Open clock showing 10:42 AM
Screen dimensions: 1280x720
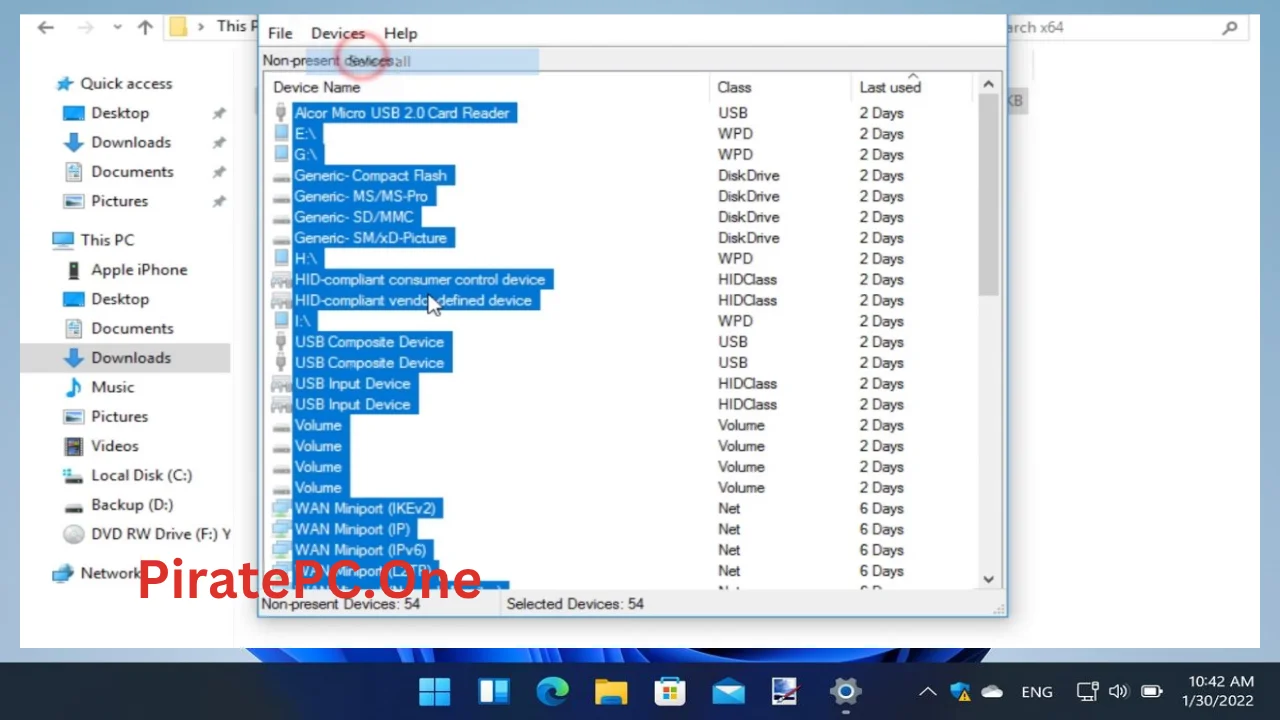pos(1217,691)
